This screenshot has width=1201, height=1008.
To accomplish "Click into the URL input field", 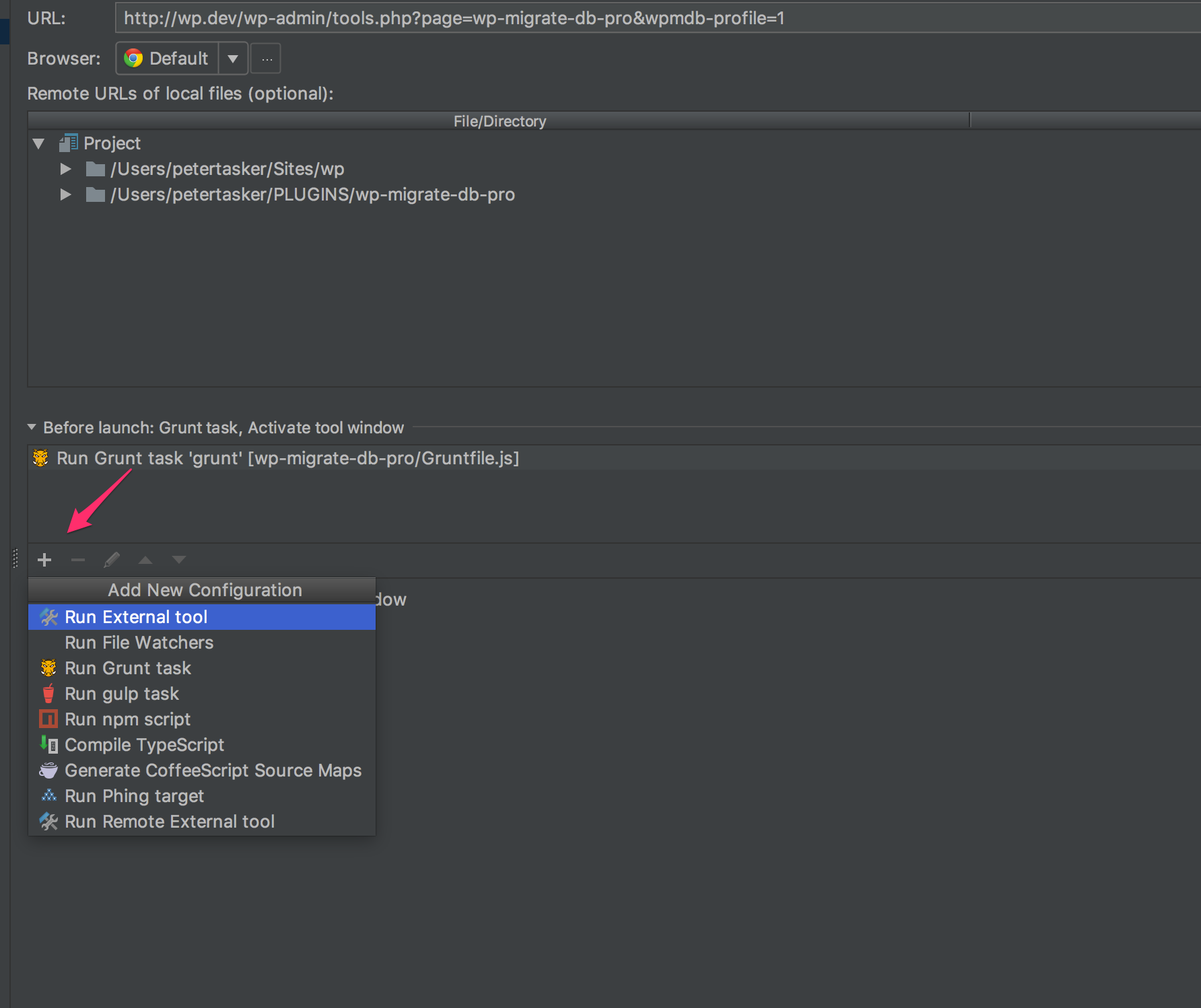I will (x=658, y=18).
